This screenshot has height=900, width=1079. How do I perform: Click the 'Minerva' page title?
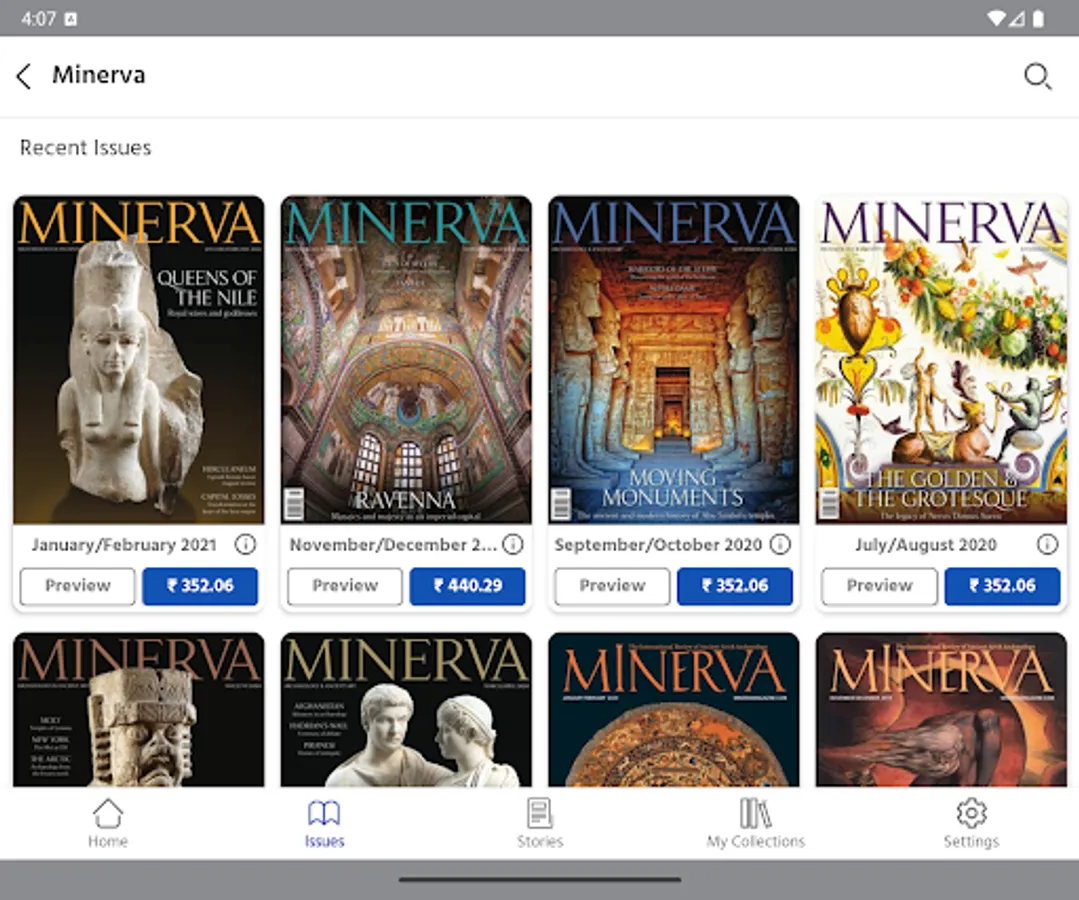pyautogui.click(x=99, y=75)
